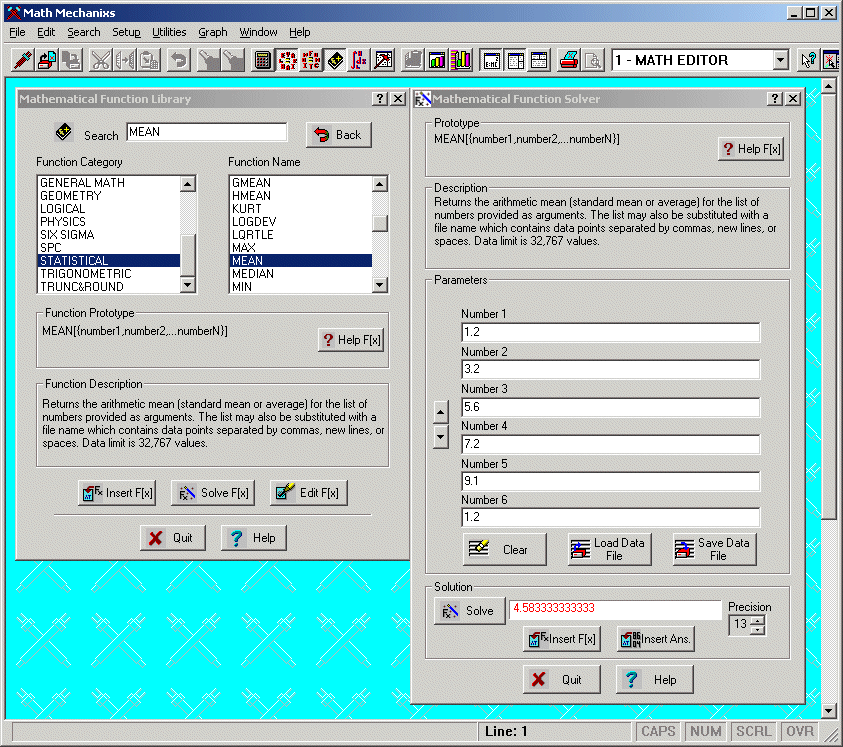843x747 pixels.
Task: Click the Solve F[x] button
Action: 213,493
